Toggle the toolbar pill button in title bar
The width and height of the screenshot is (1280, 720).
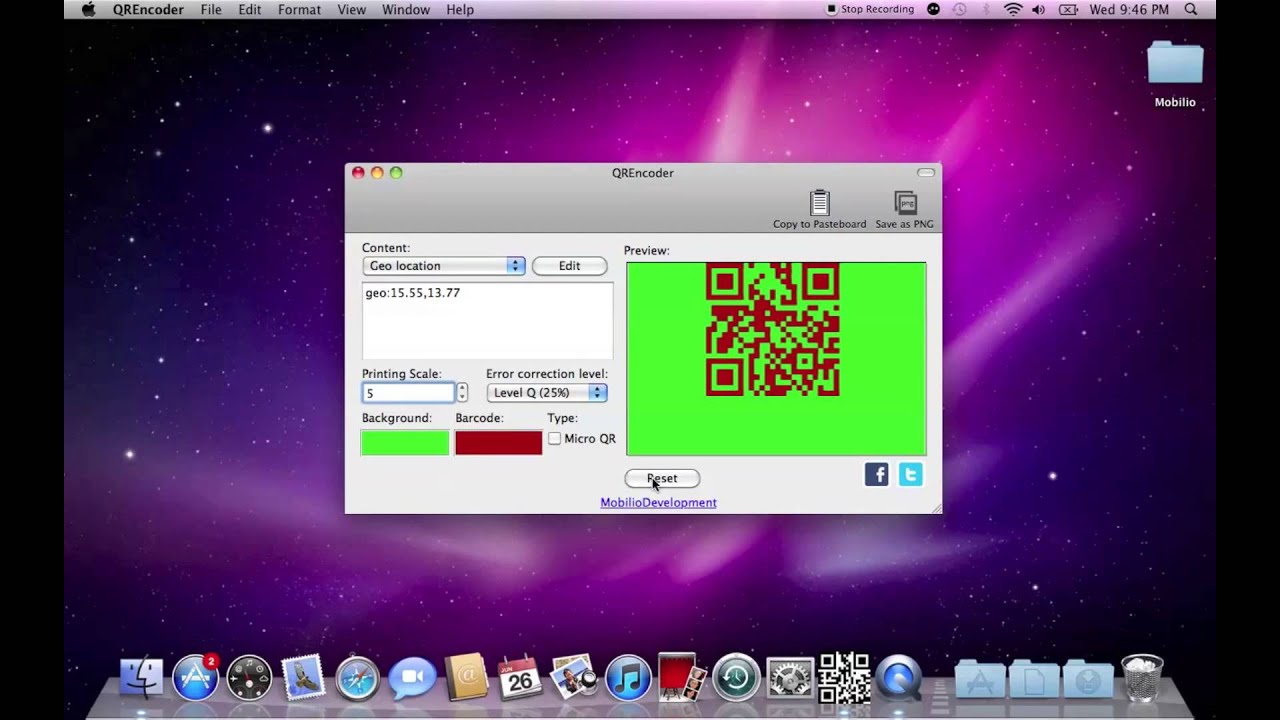point(926,173)
